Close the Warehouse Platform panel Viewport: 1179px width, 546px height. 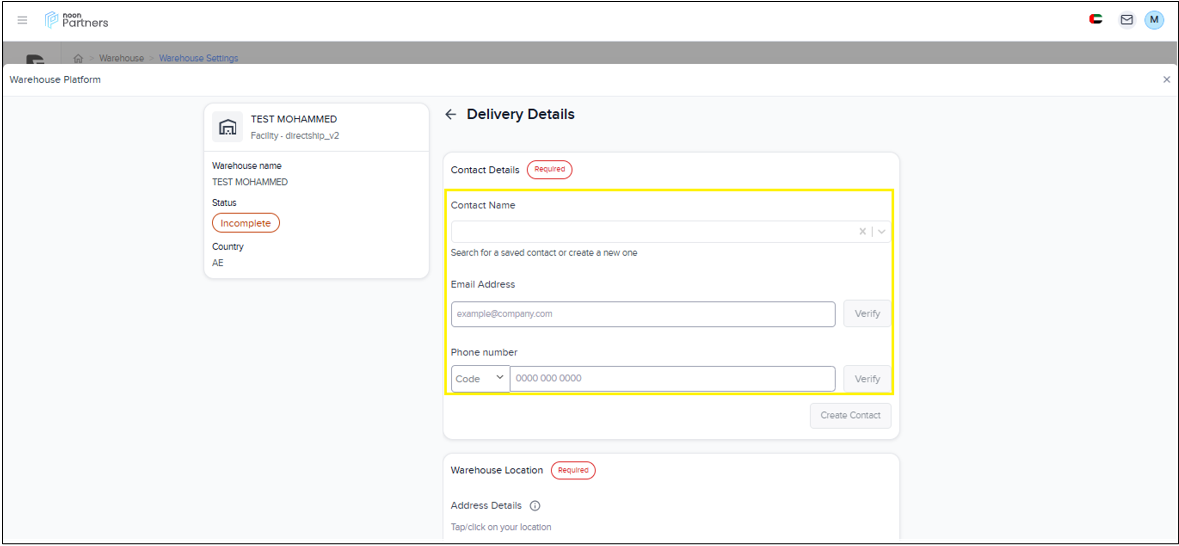(1166, 80)
